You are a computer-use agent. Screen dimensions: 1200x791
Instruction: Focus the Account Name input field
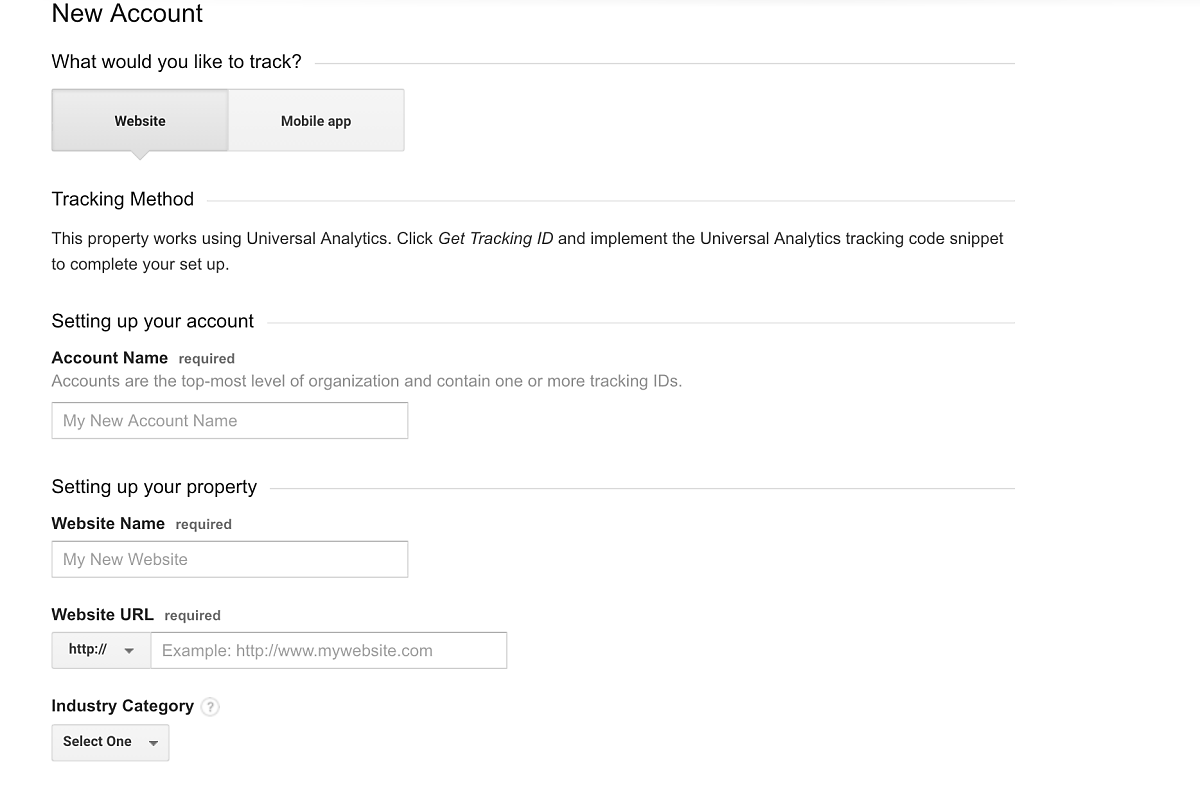coord(229,420)
